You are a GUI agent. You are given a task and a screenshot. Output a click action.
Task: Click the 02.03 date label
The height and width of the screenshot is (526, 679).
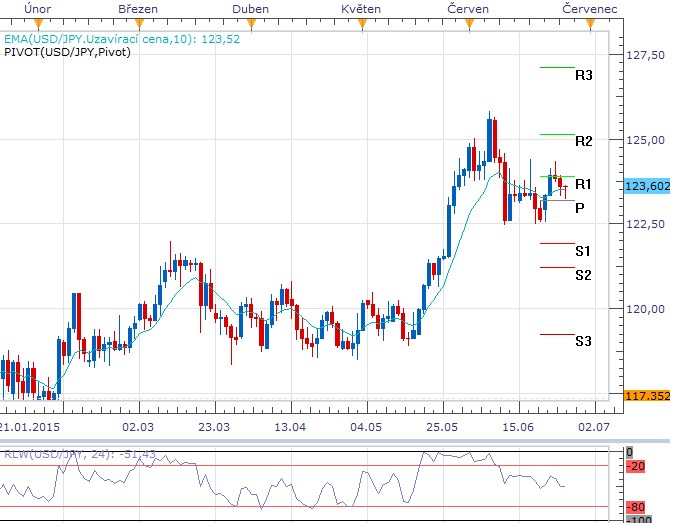click(x=138, y=427)
